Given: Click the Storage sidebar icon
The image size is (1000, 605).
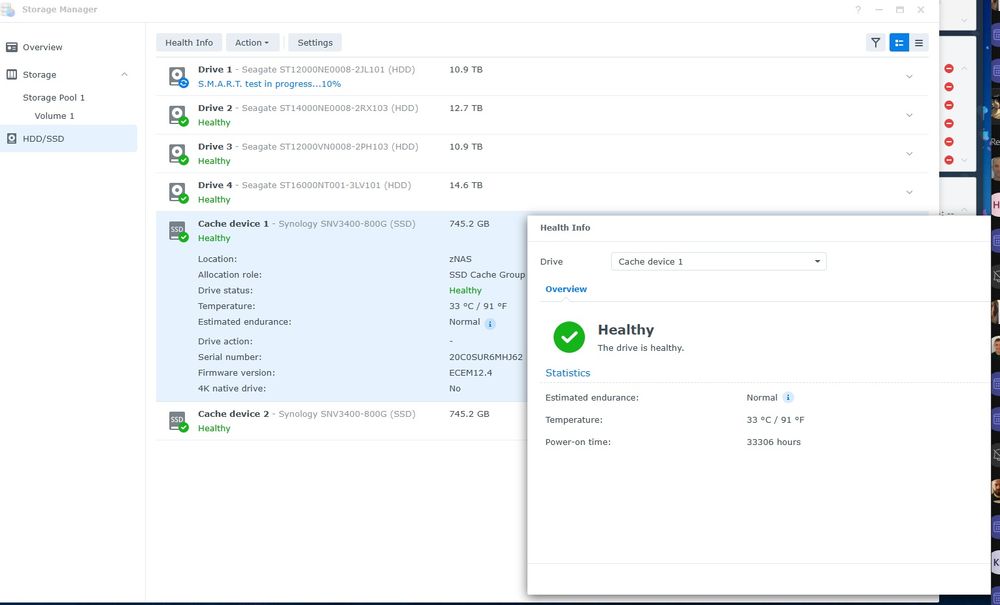Looking at the screenshot, I should (11, 75).
